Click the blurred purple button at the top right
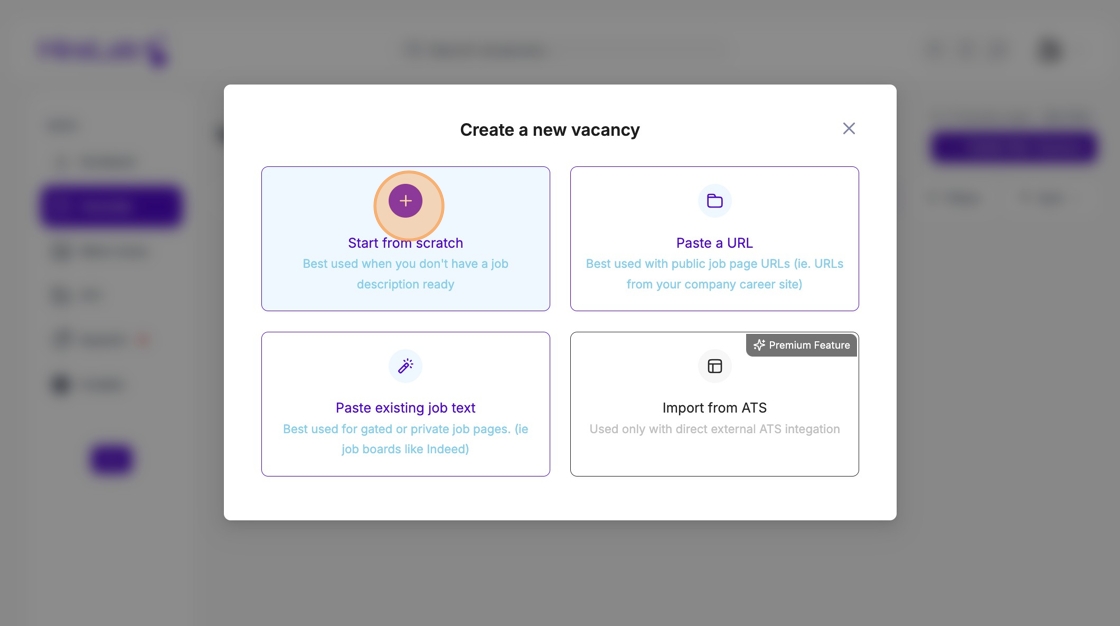 (1013, 148)
